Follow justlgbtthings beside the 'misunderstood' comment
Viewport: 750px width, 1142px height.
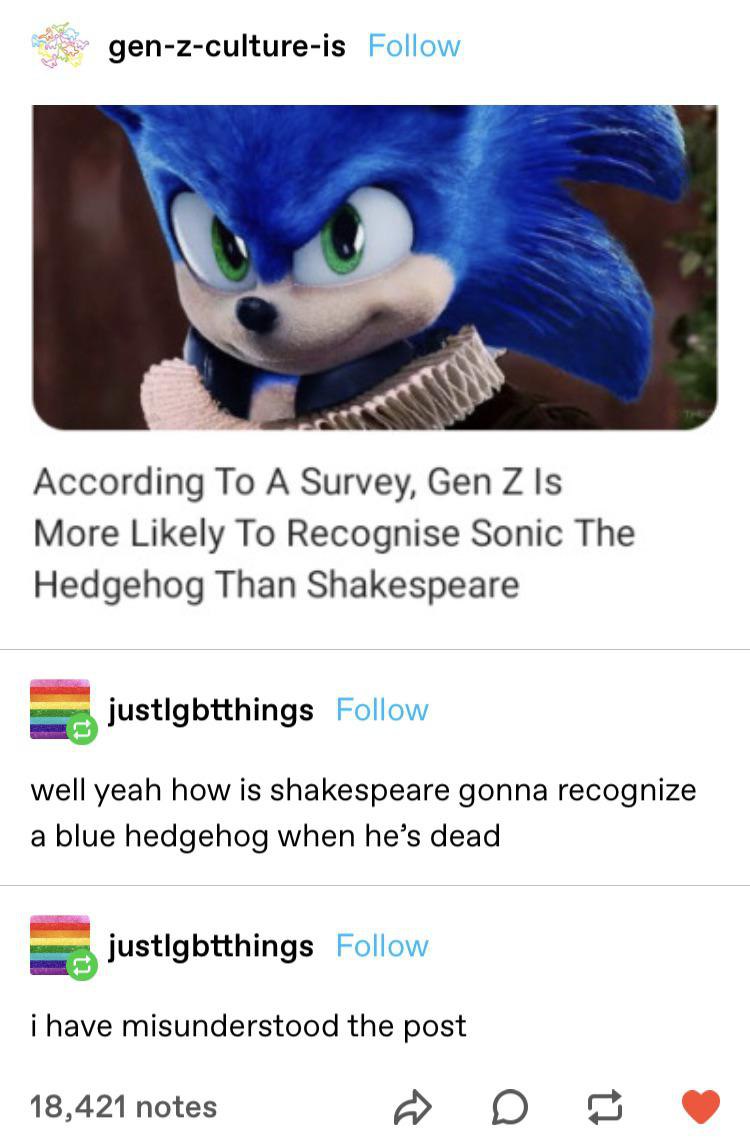click(382, 946)
